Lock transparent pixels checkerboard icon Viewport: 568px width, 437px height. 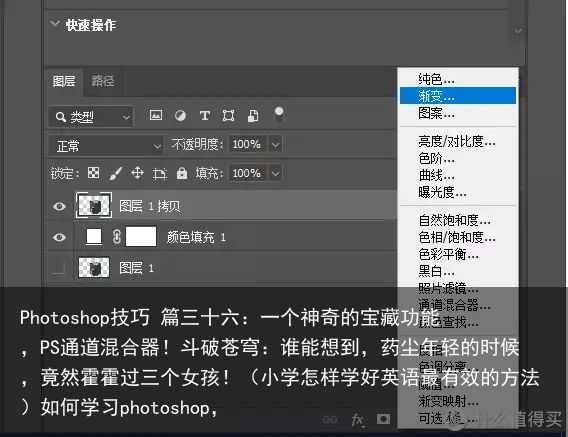pyautogui.click(x=93, y=172)
